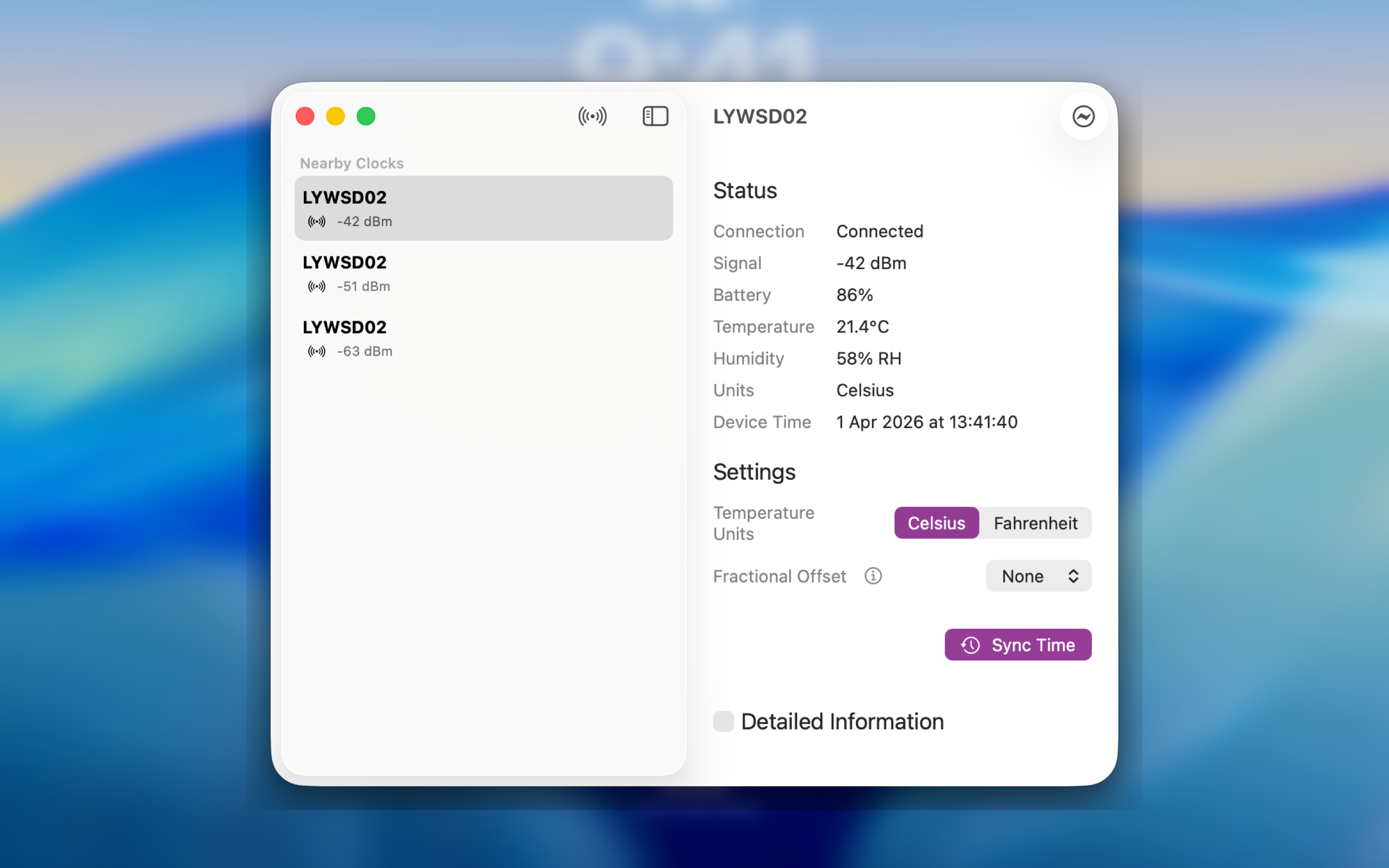The height and width of the screenshot is (868, 1389).
Task: Click the Fractional Offset label
Action: [x=779, y=576]
